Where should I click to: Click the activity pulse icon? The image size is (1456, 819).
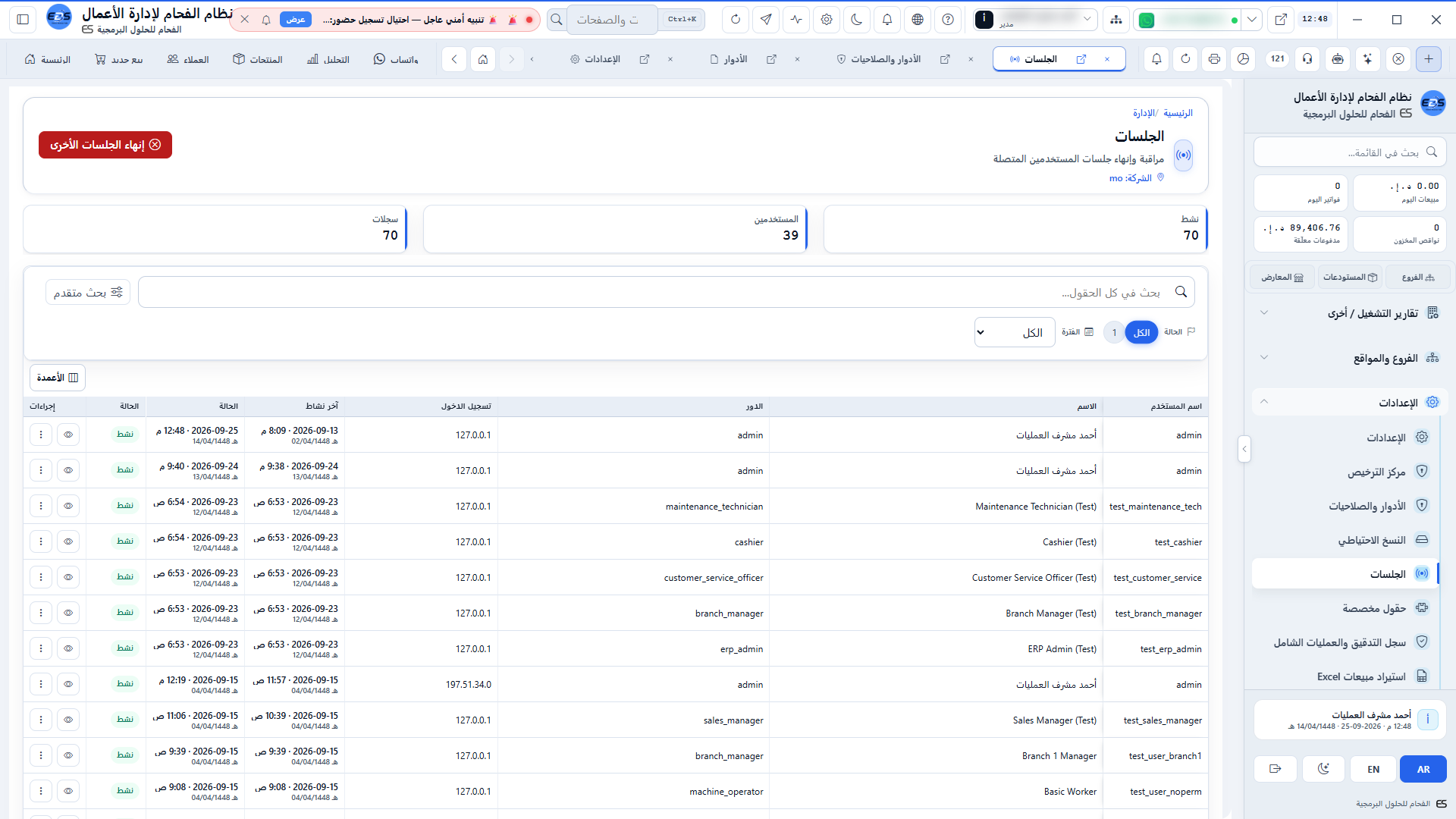796,20
